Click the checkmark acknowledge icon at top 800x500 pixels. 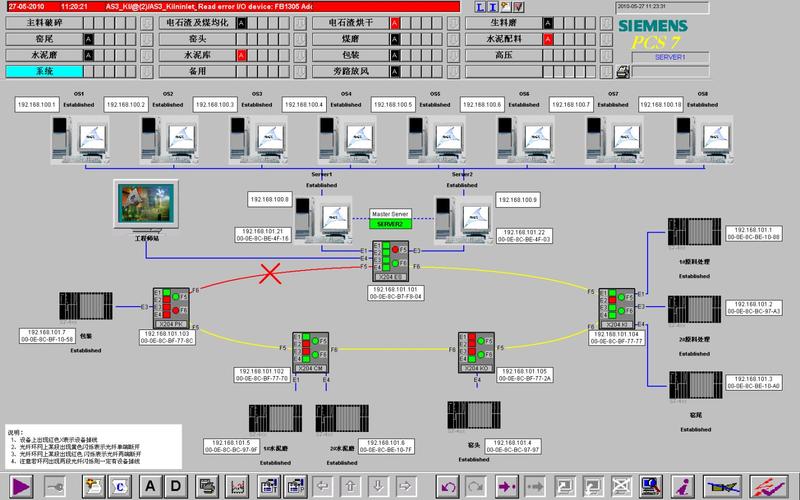(x=518, y=7)
